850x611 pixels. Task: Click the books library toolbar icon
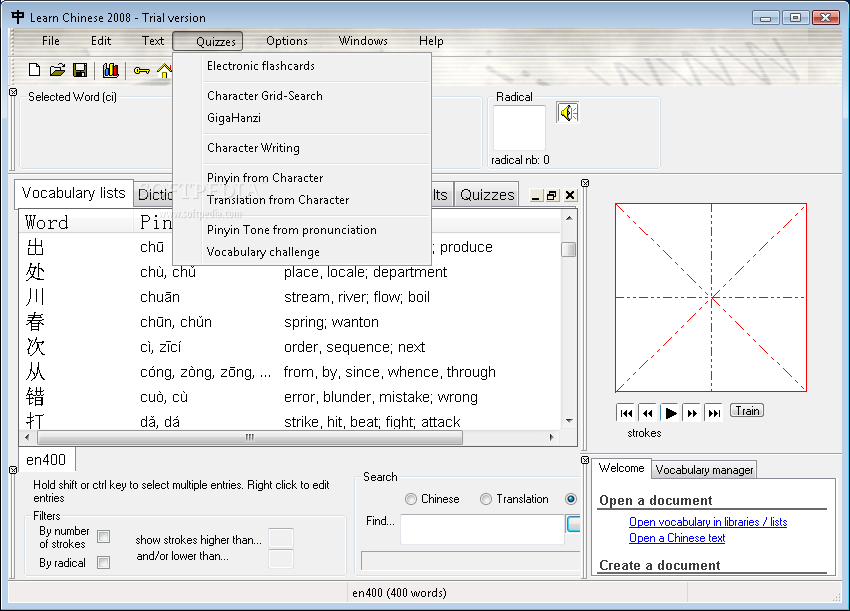point(111,70)
